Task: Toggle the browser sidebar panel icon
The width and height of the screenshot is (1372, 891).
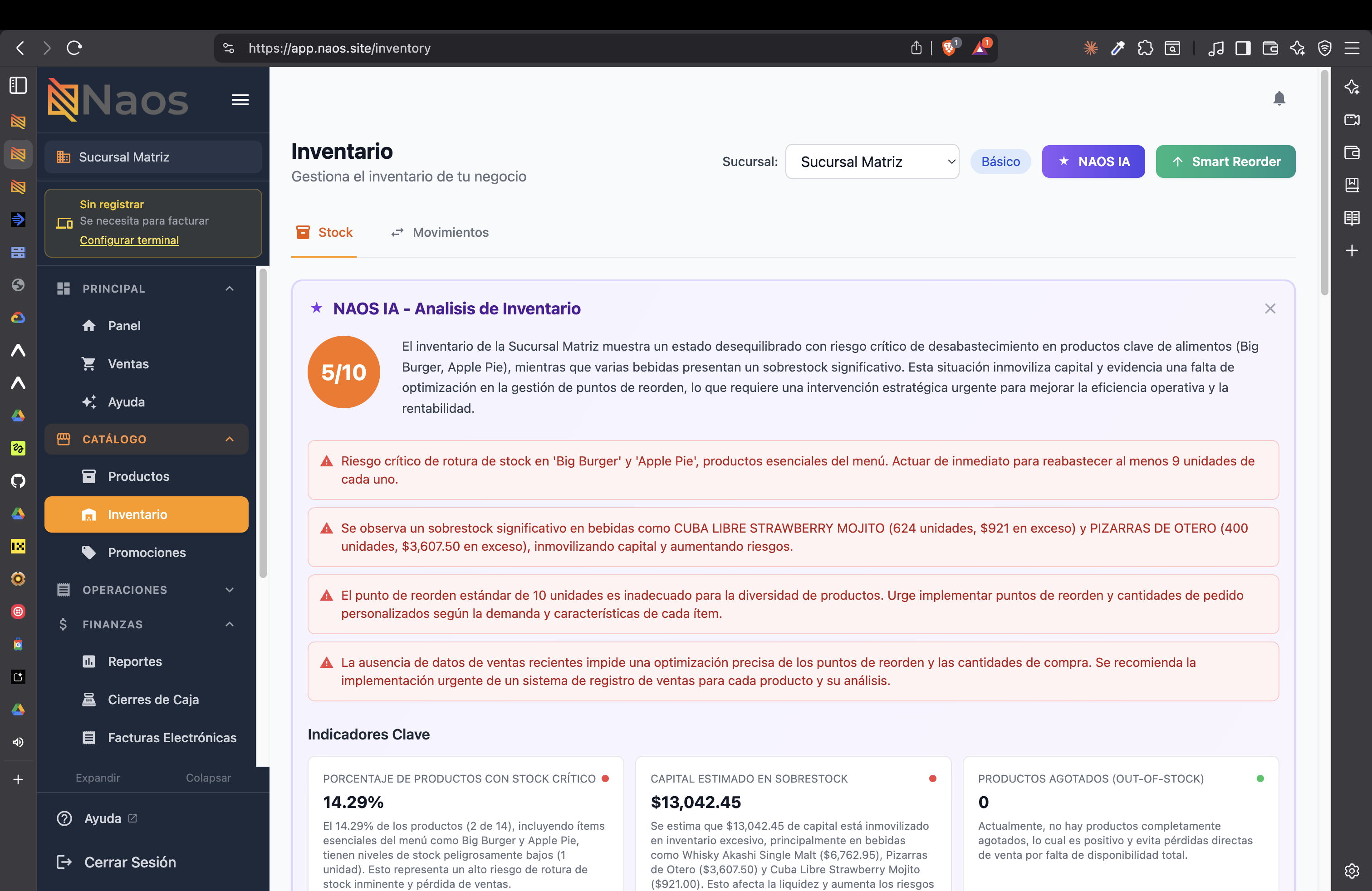Action: (x=1243, y=48)
